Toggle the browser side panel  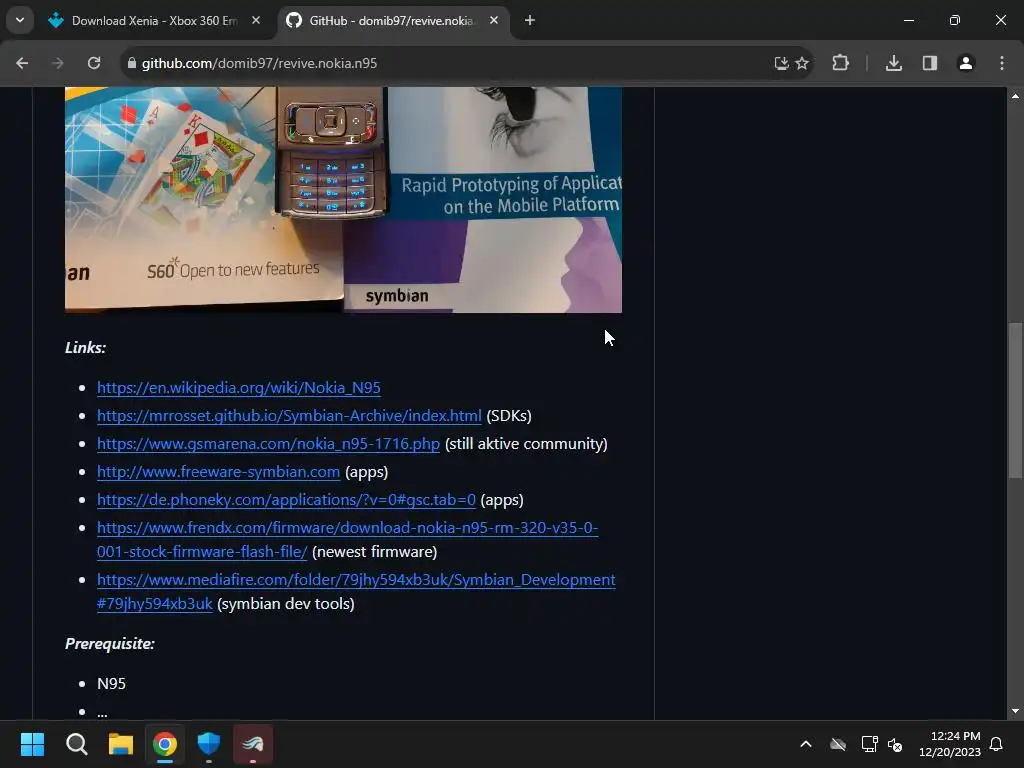[x=930, y=63]
